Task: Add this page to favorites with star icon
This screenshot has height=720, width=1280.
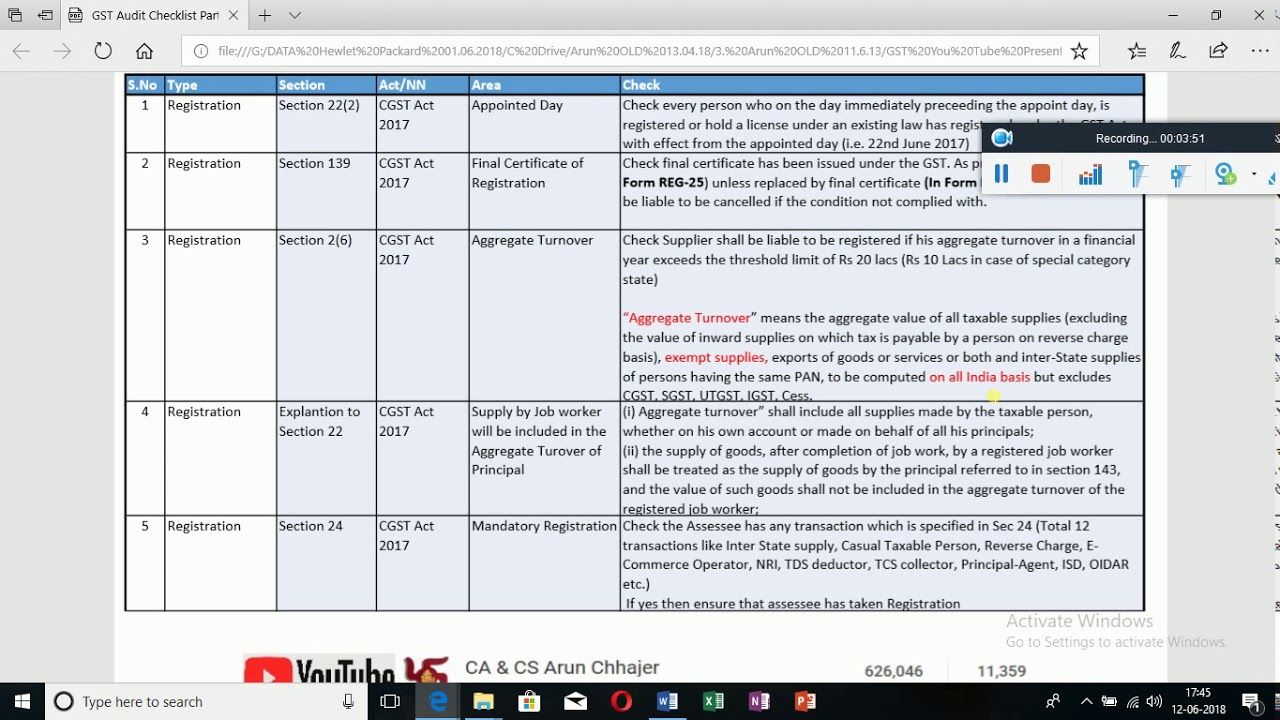Action: [1079, 51]
